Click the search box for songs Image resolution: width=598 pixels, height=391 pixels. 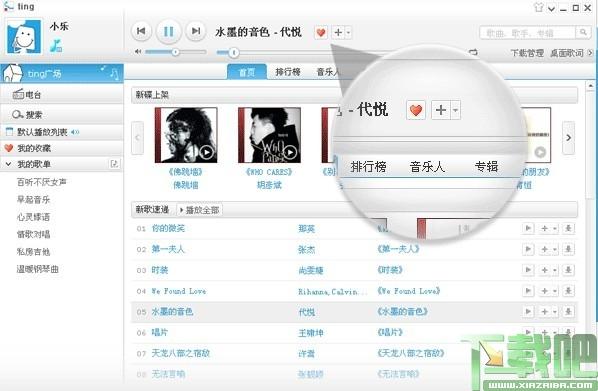pyautogui.click(x=527, y=33)
